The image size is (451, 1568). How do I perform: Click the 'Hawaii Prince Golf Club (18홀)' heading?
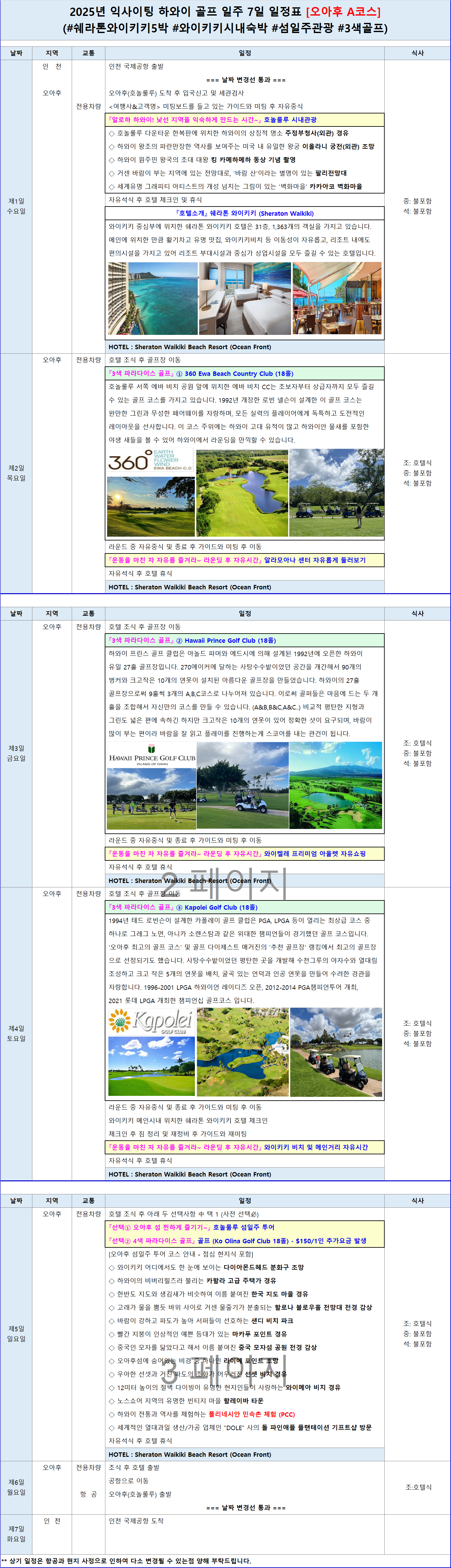tap(245, 640)
